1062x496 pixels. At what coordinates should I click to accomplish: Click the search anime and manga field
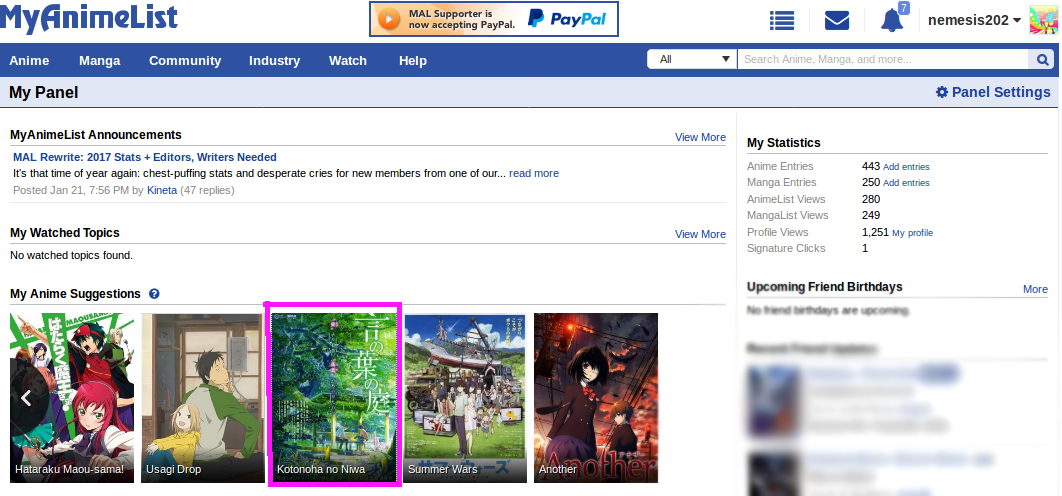884,60
